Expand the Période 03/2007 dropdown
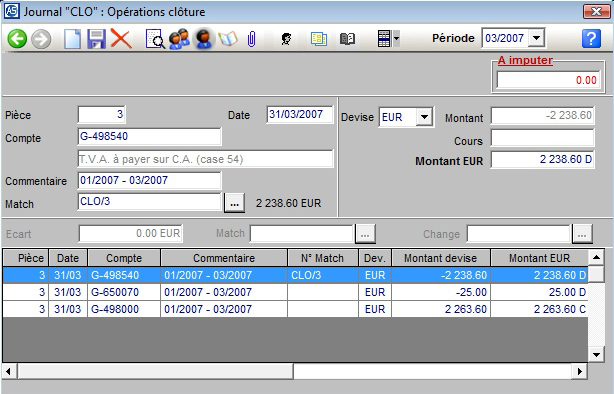The image size is (614, 394). 537,38
